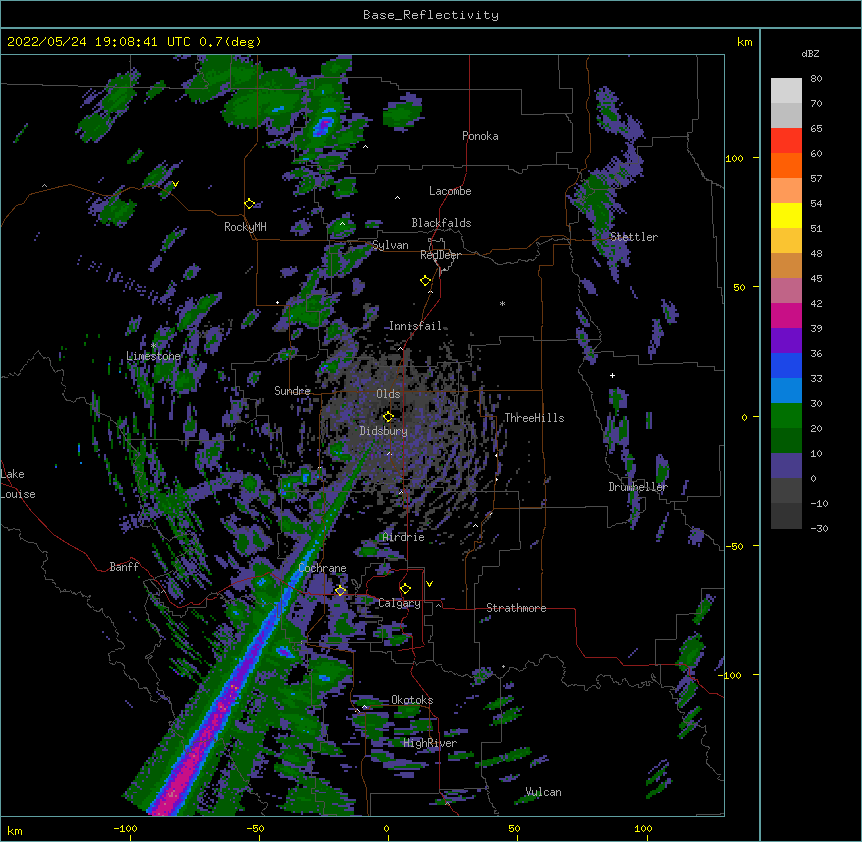Click the Blackfalds city label
This screenshot has height=842, width=862.
coord(441,223)
